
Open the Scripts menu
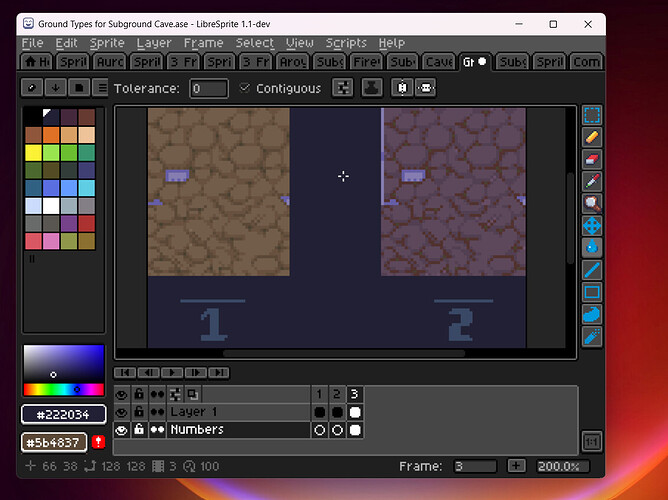click(346, 43)
